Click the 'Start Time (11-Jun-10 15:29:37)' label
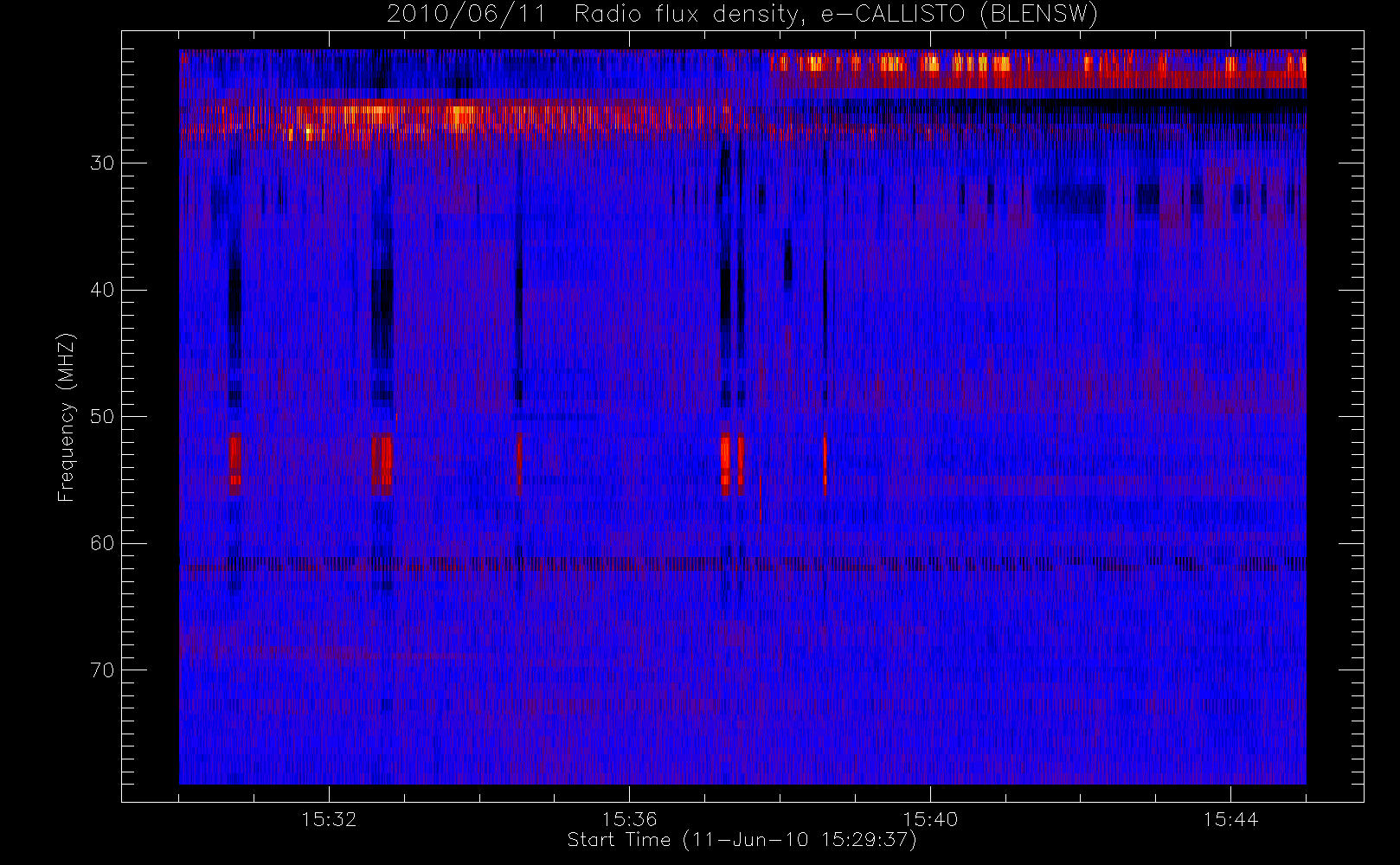The width and height of the screenshot is (1400, 865). (x=742, y=840)
